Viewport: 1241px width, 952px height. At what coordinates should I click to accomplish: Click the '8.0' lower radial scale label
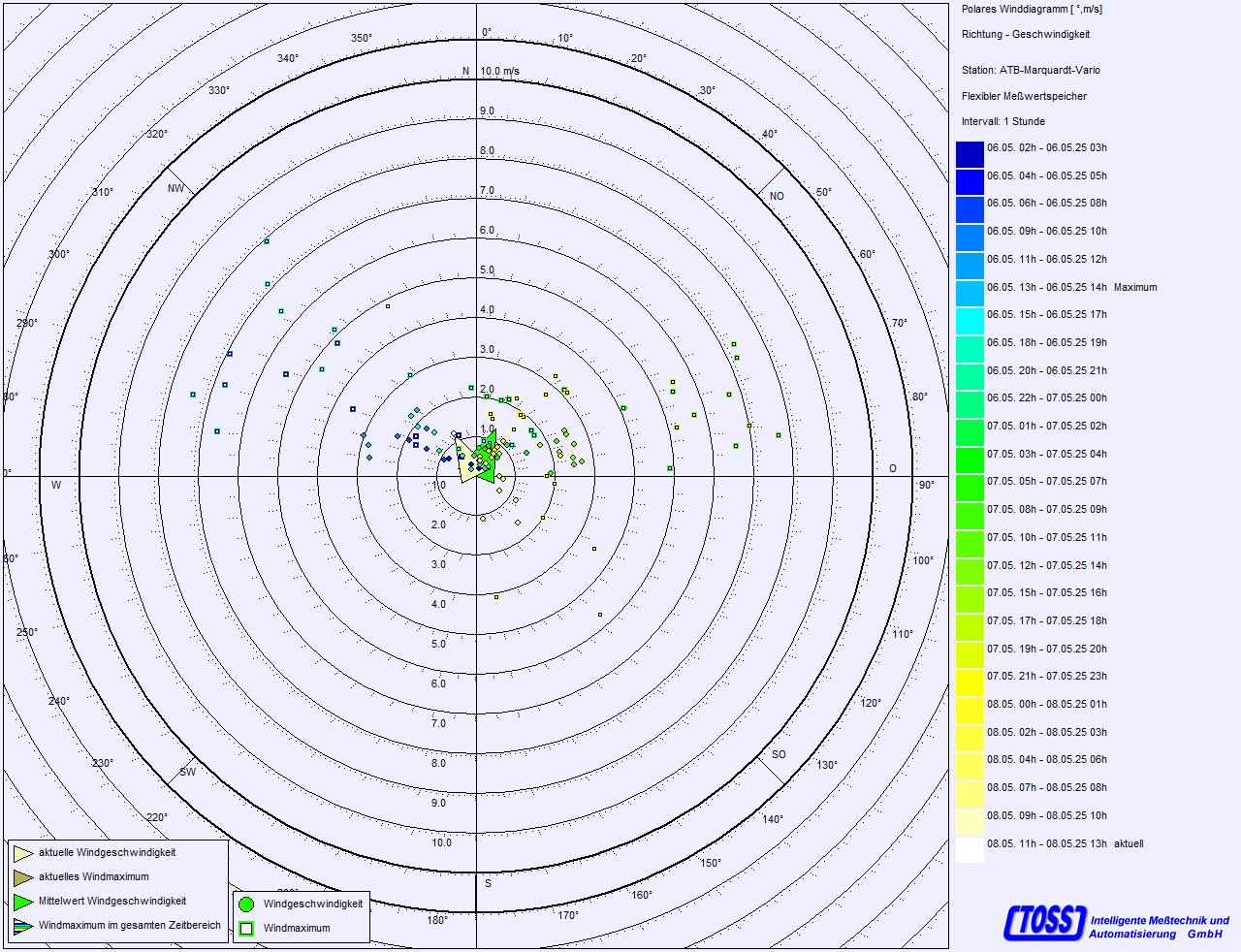coord(439,764)
